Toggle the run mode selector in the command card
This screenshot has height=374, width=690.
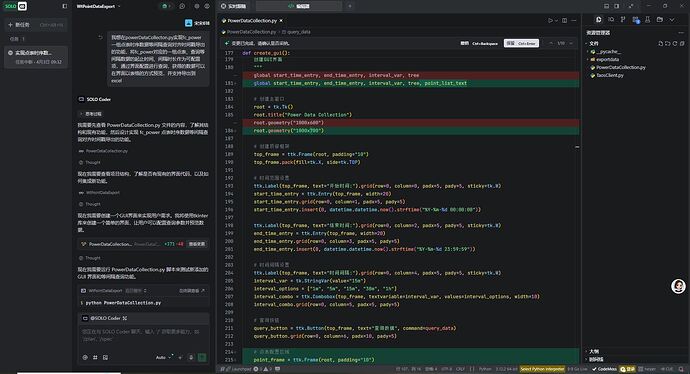click(x=136, y=291)
